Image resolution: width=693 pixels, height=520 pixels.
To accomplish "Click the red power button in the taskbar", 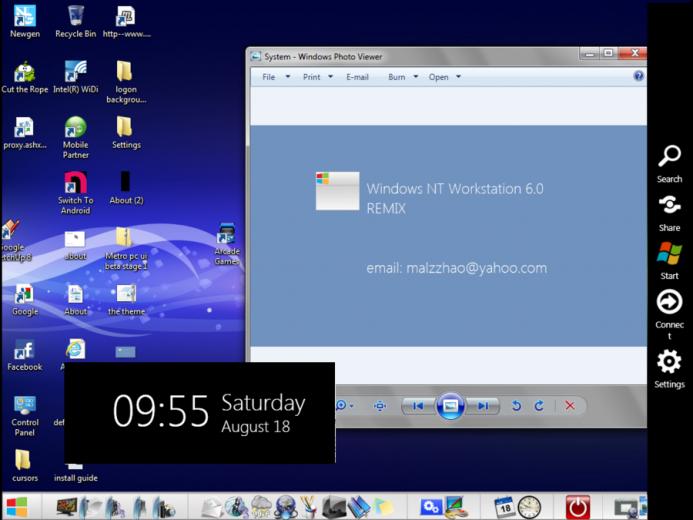I will pos(578,507).
